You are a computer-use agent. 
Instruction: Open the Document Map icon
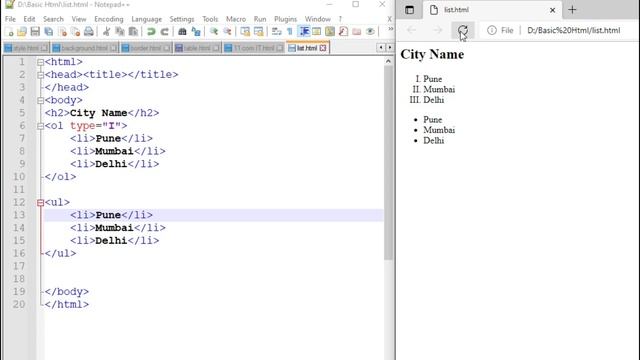point(330,31)
